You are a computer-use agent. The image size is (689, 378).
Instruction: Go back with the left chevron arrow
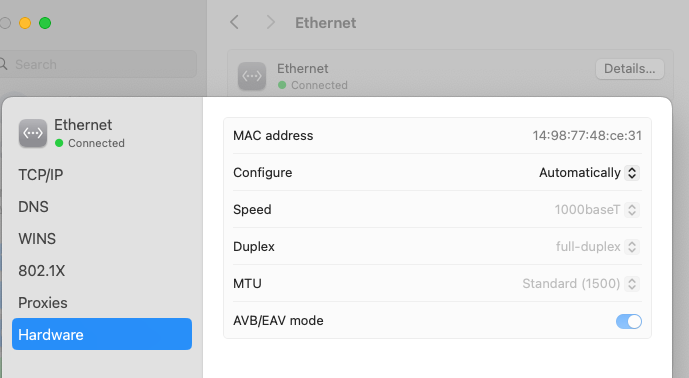coord(234,22)
